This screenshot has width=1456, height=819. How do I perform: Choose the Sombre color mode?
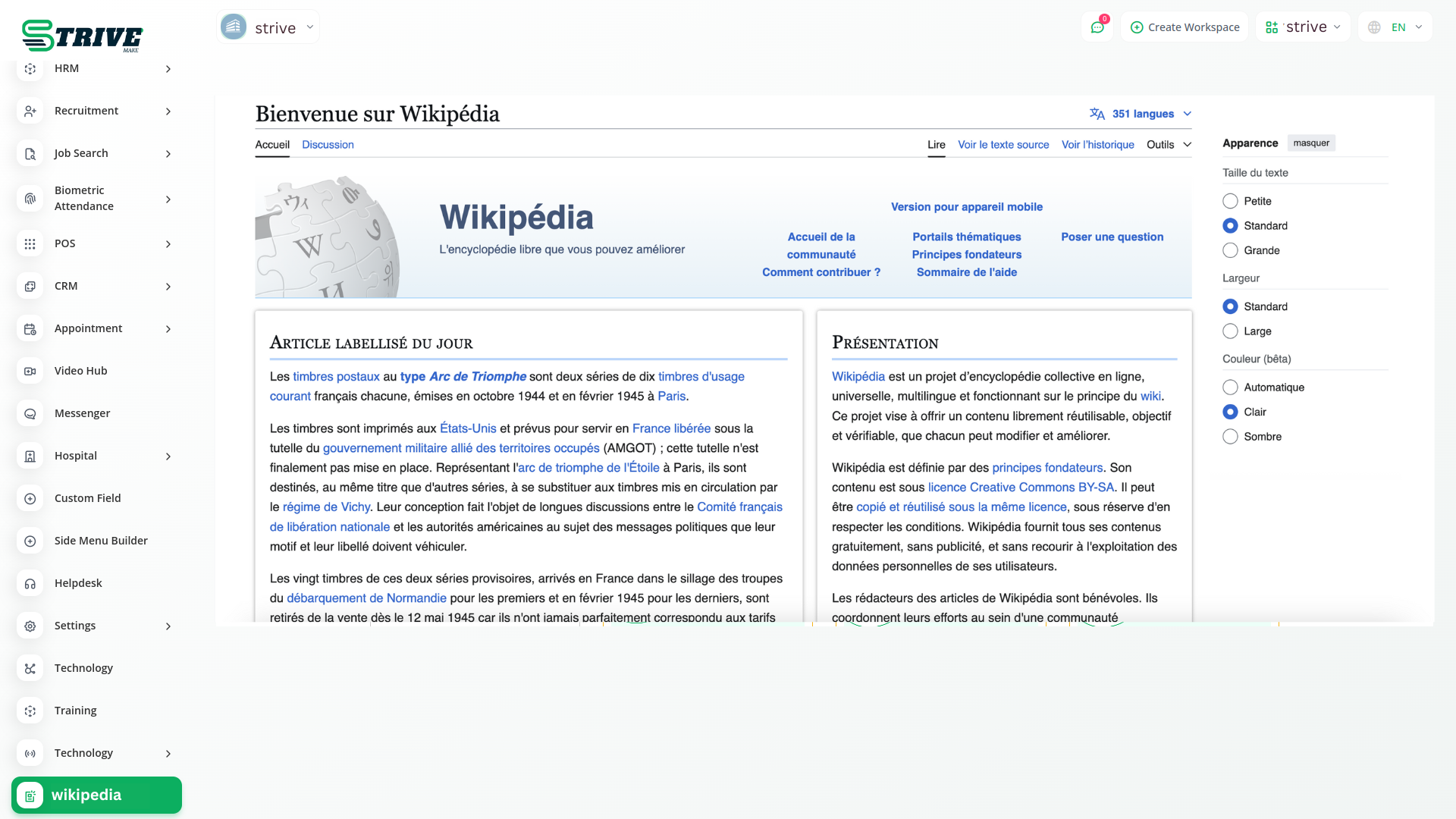[1230, 437]
